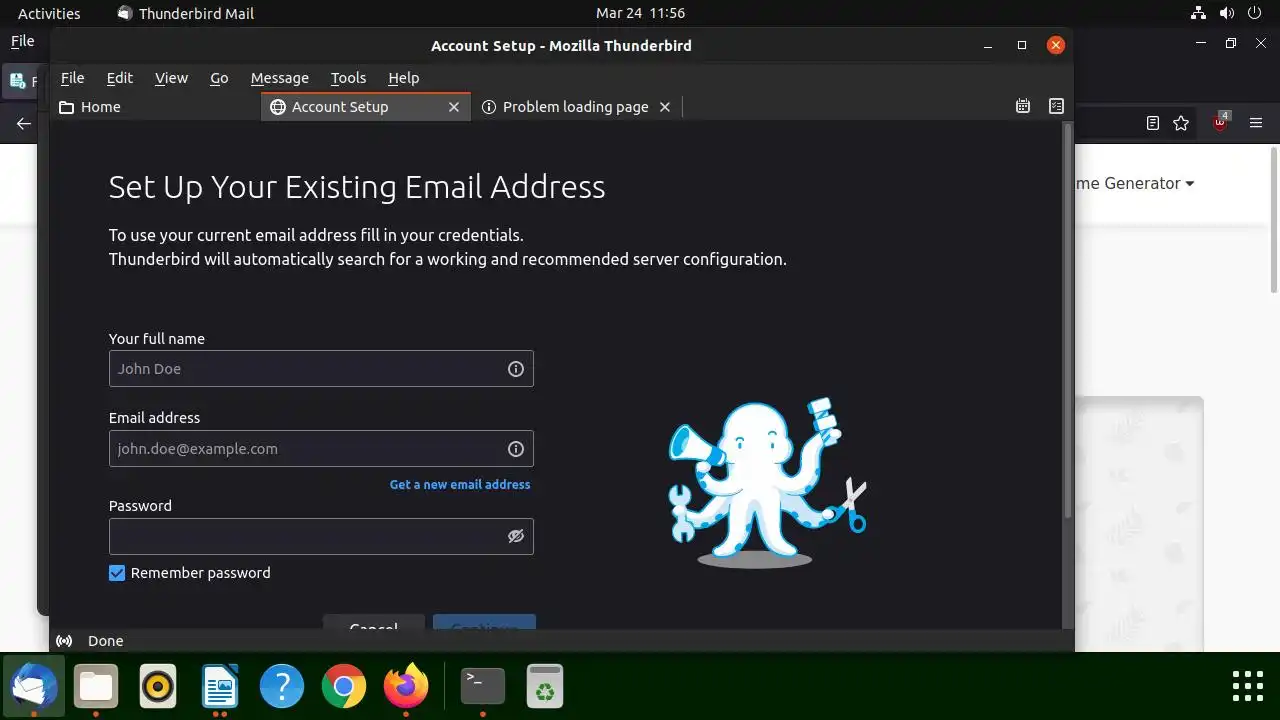Focus the Email address field
The height and width of the screenshot is (720, 1280).
(x=321, y=449)
